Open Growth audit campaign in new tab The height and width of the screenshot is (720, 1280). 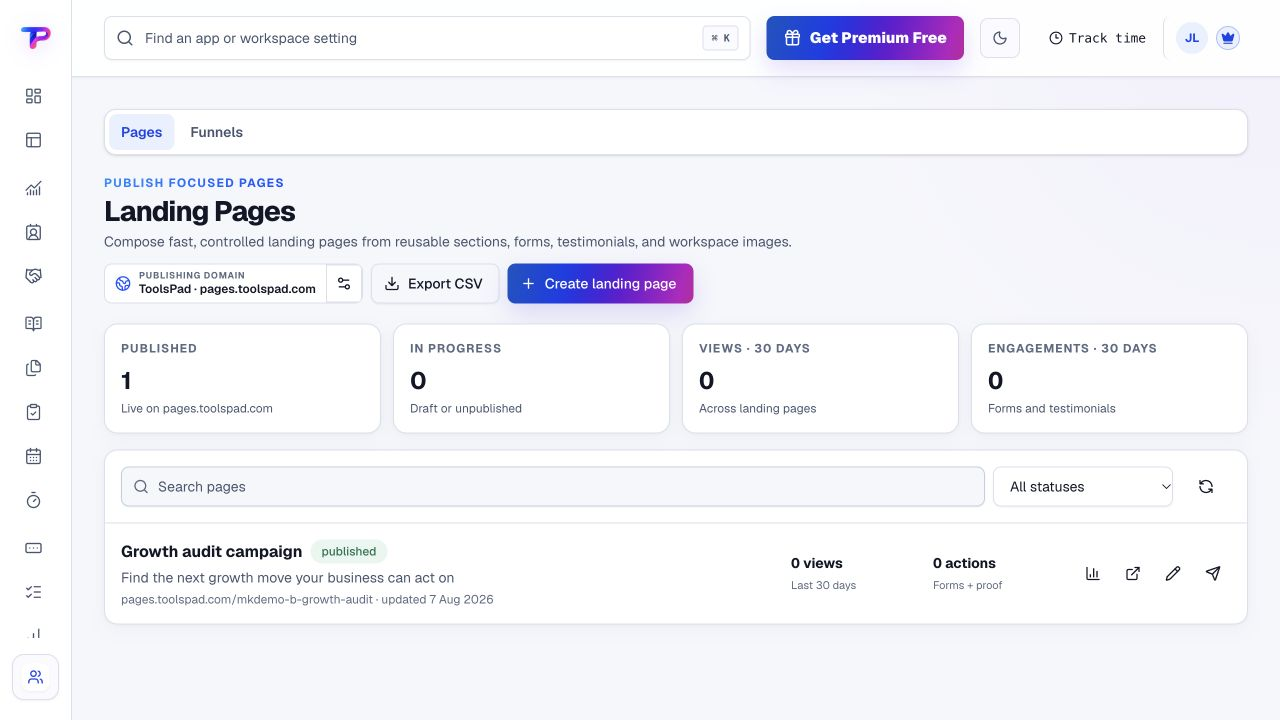(1133, 573)
